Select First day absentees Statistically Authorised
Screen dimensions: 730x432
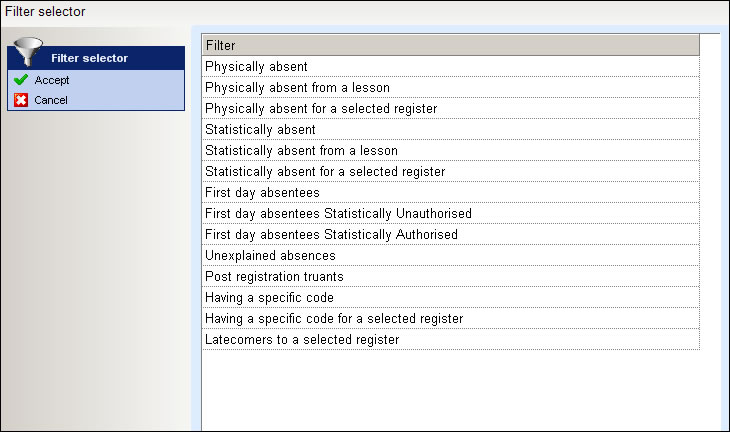pyautogui.click(x=451, y=234)
